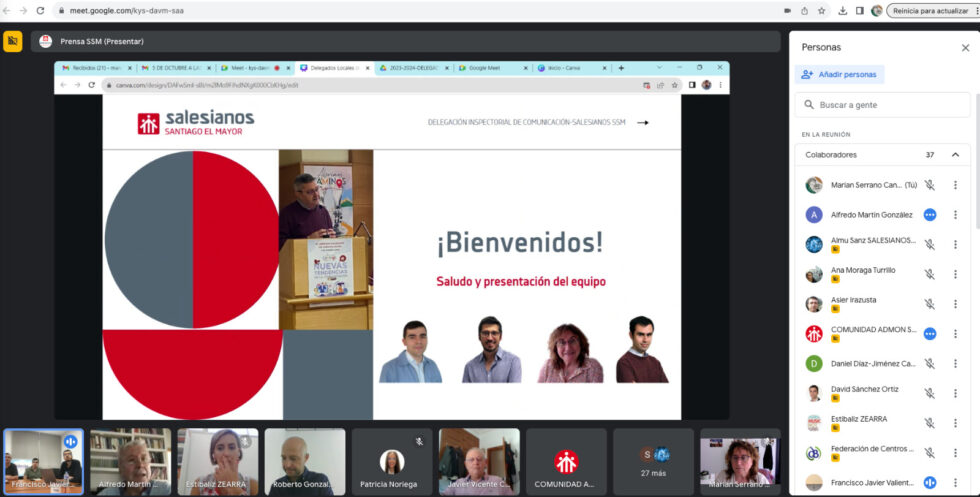Click mute icon for David Sánchez Ortiz

pyautogui.click(x=929, y=393)
